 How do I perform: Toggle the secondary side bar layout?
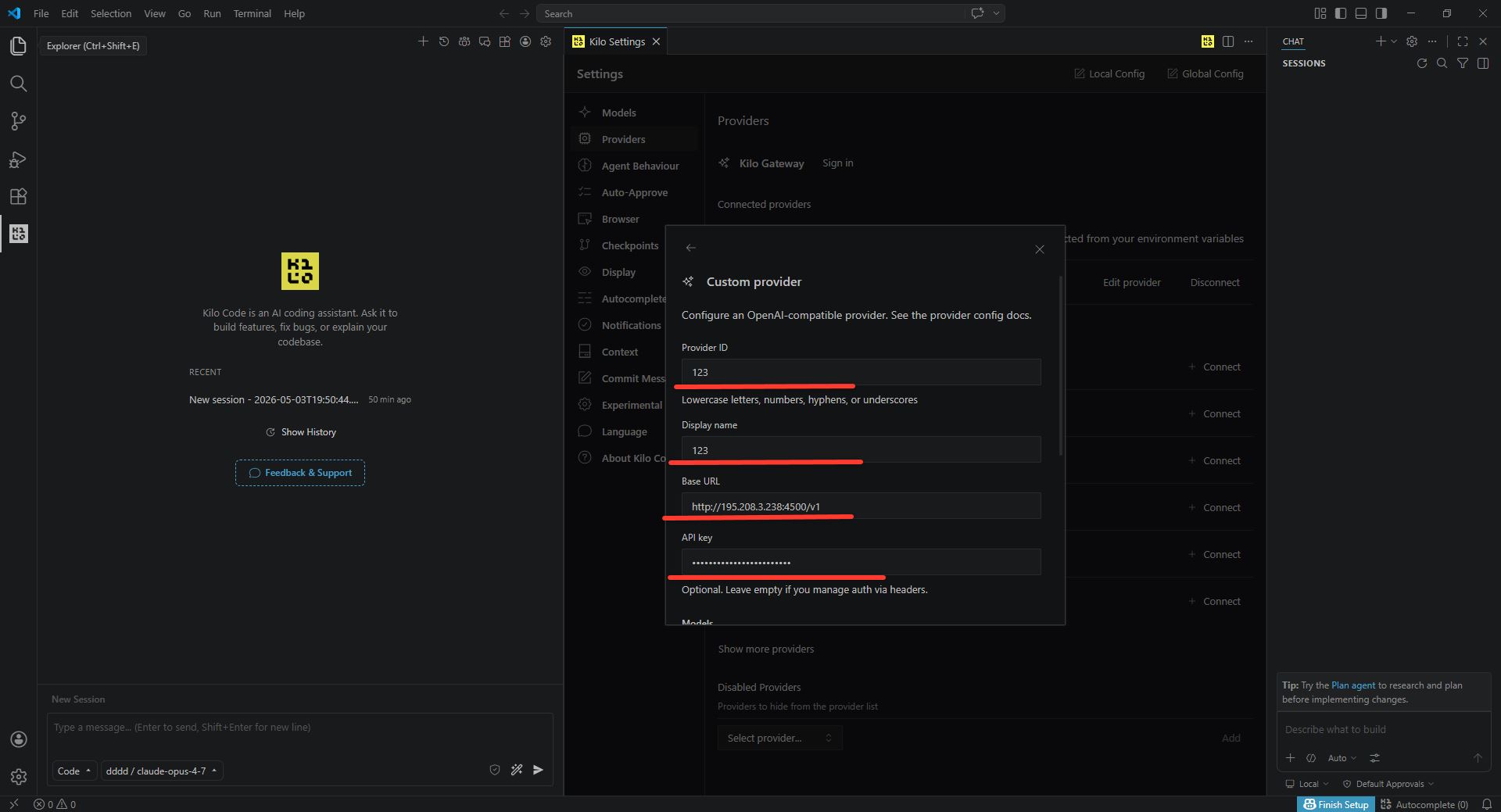1381,13
